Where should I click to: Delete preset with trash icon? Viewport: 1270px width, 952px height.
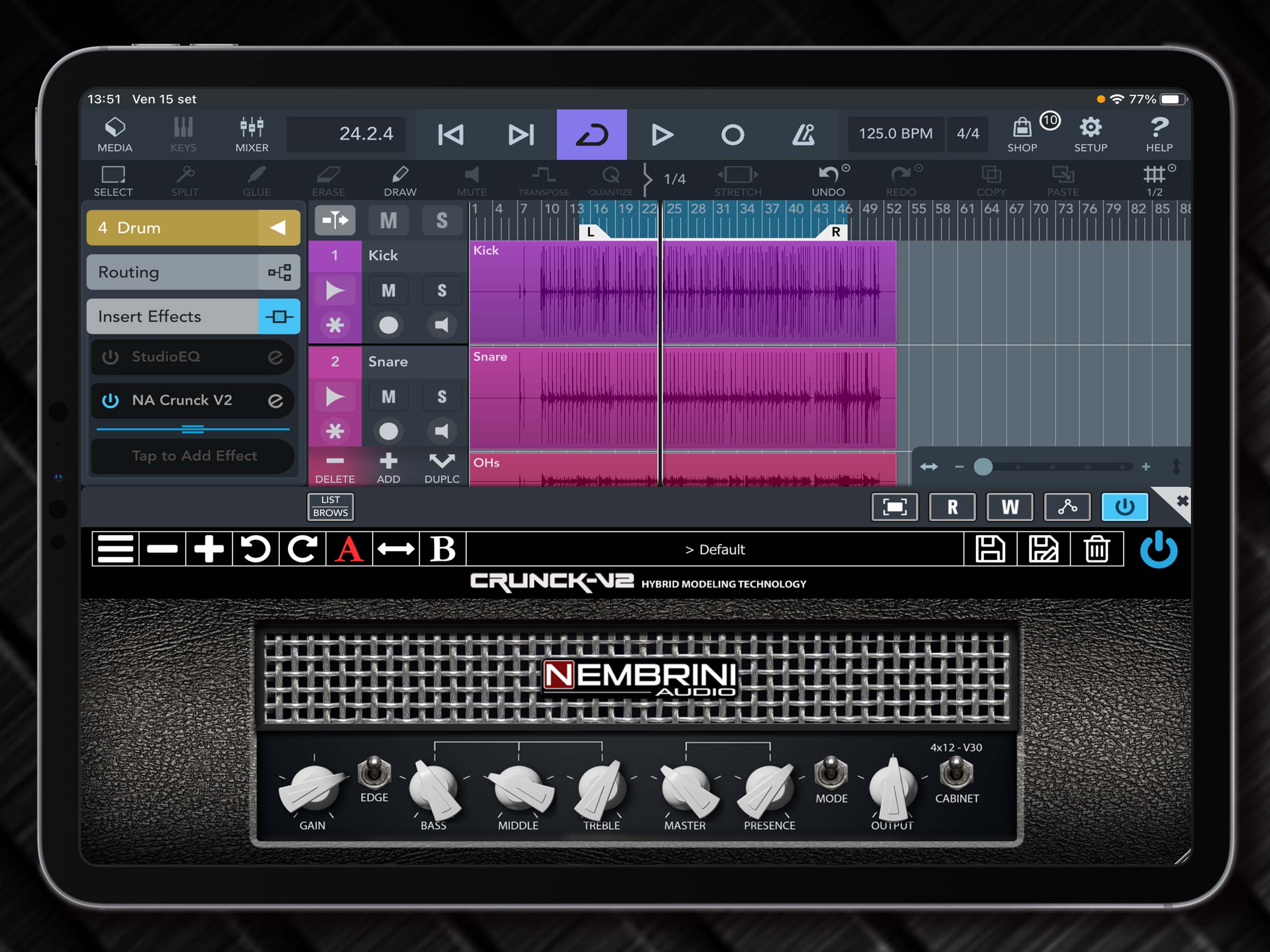coord(1097,549)
